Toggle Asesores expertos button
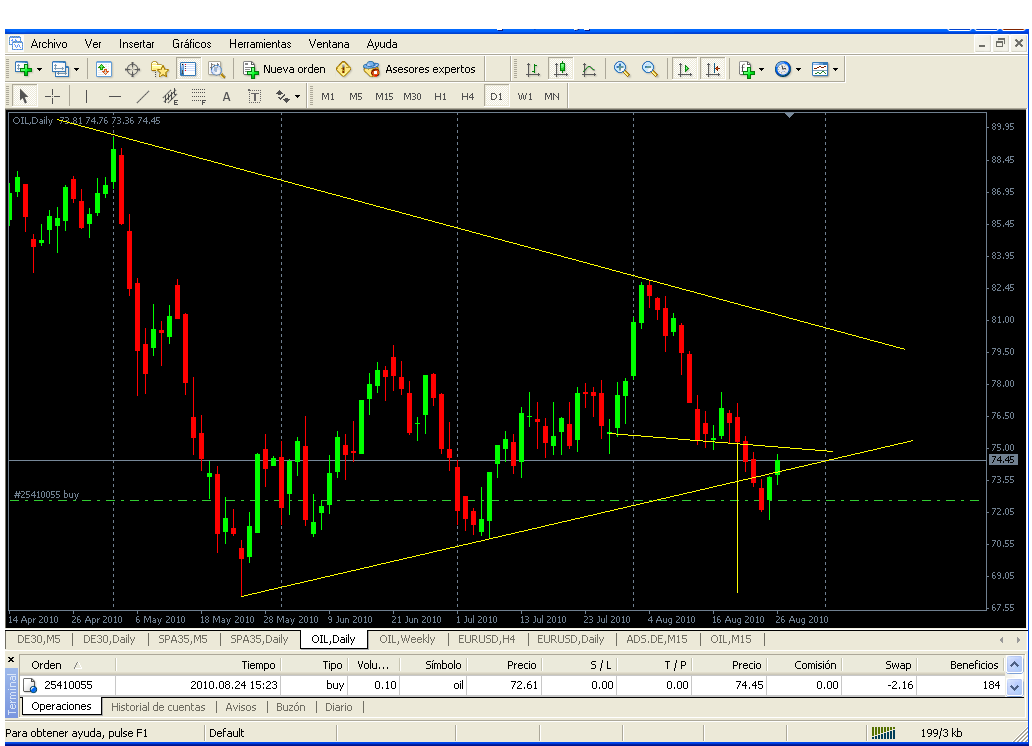Screen dimensions: 1032x746 419,69
